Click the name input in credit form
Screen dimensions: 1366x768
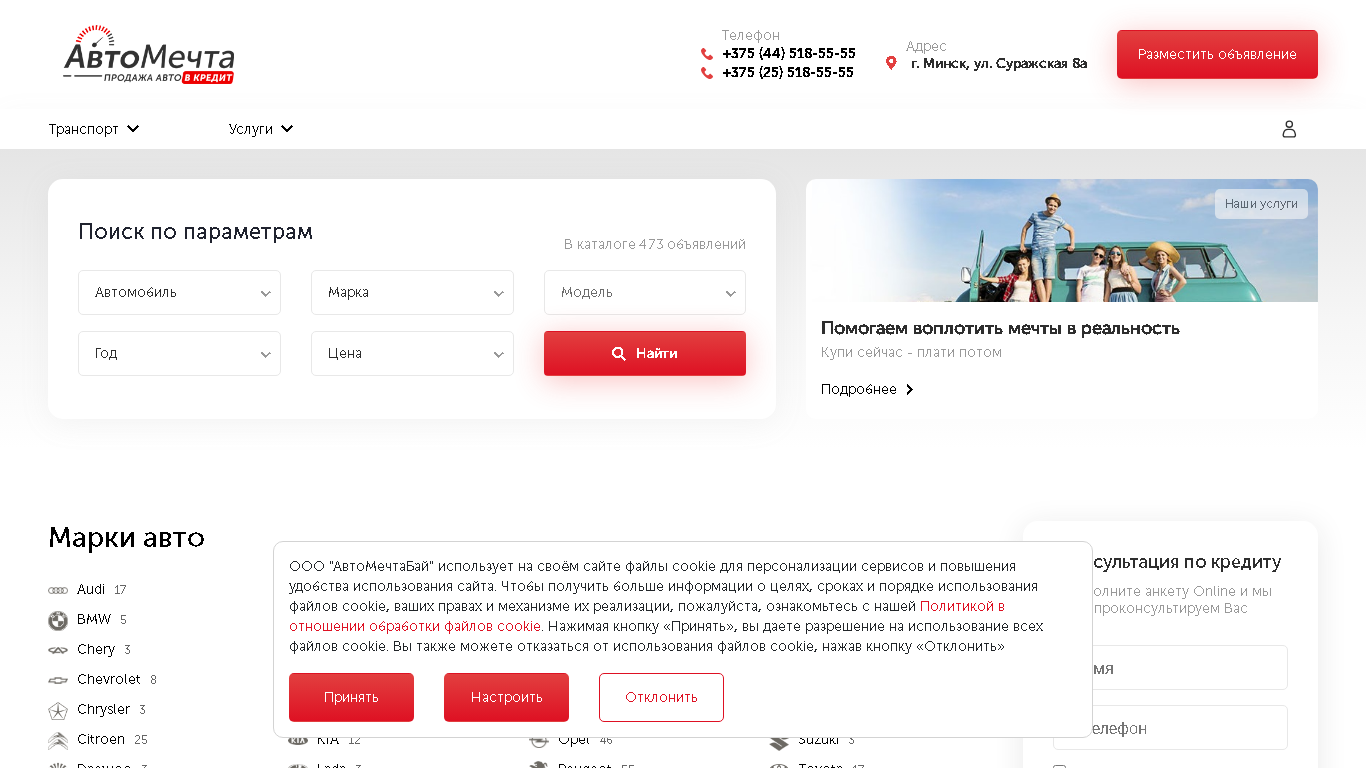coord(1170,667)
